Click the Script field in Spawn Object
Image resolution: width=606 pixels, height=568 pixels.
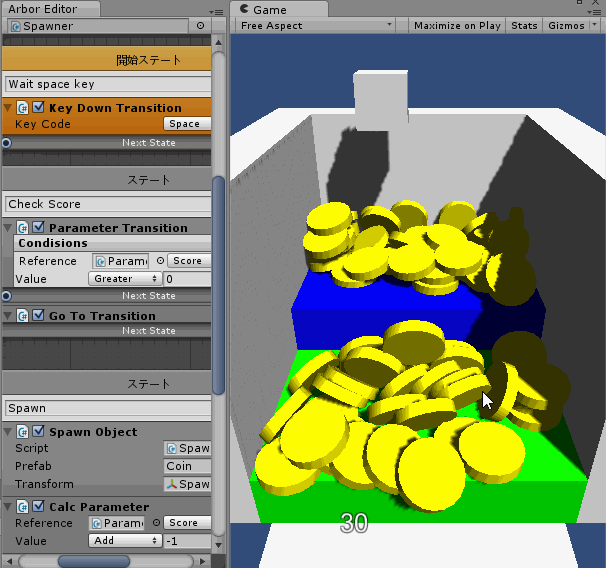(187, 448)
